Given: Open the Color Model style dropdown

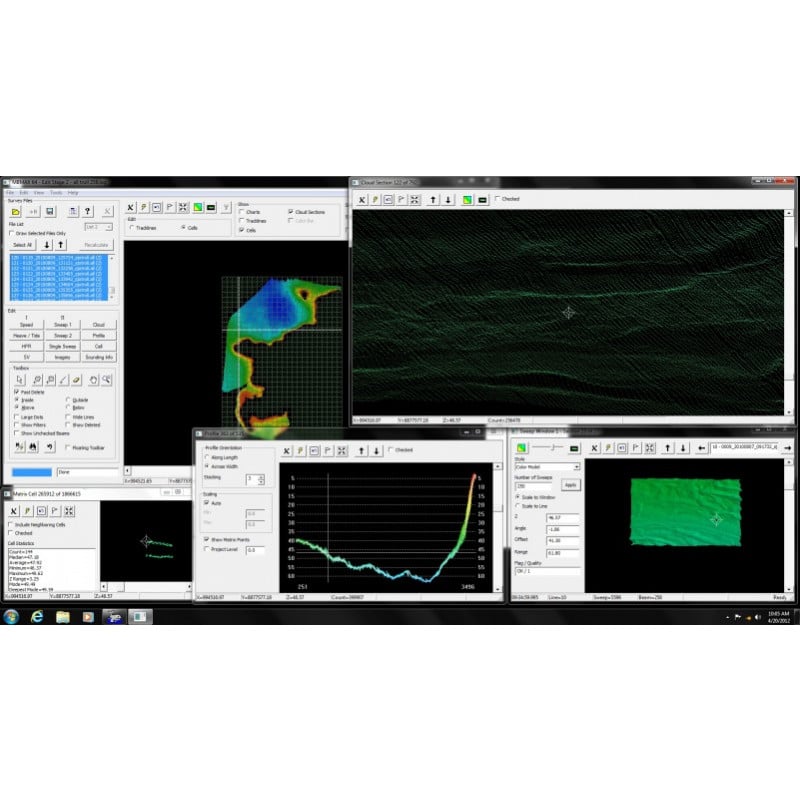Looking at the screenshot, I should 548,467.
